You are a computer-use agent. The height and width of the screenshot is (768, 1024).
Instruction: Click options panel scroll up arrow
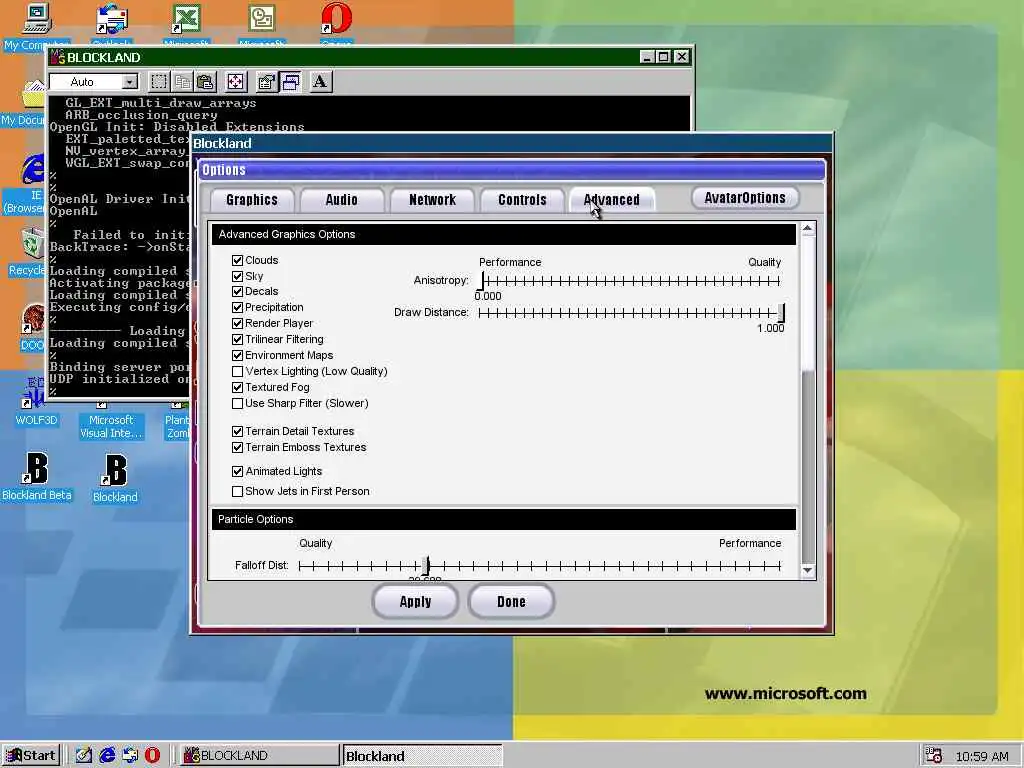808,229
